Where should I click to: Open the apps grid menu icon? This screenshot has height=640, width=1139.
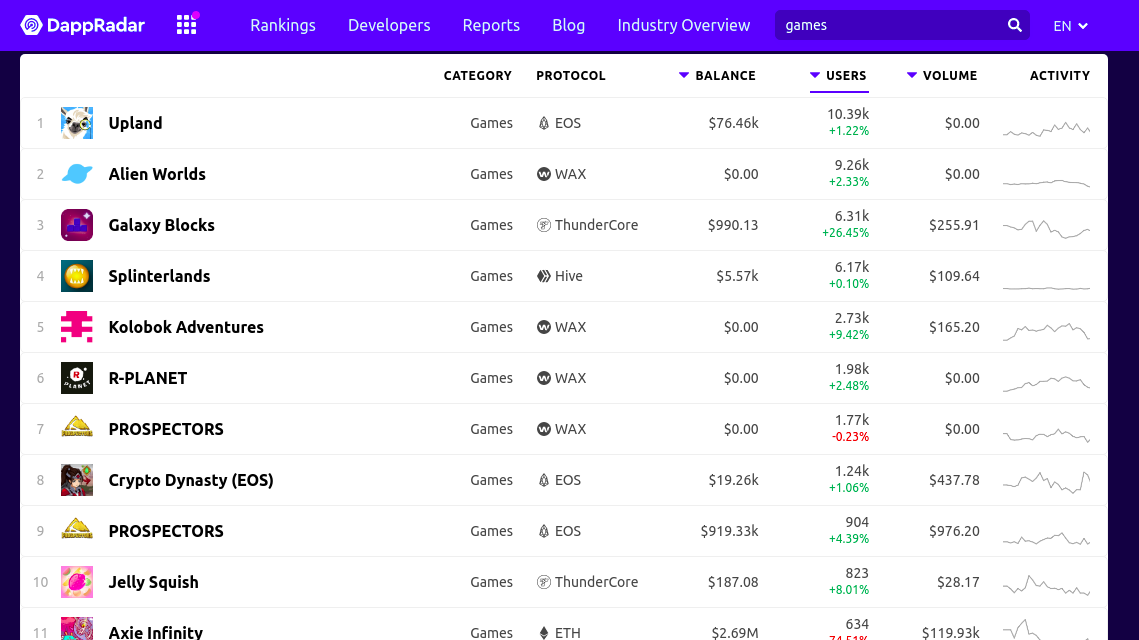(187, 25)
